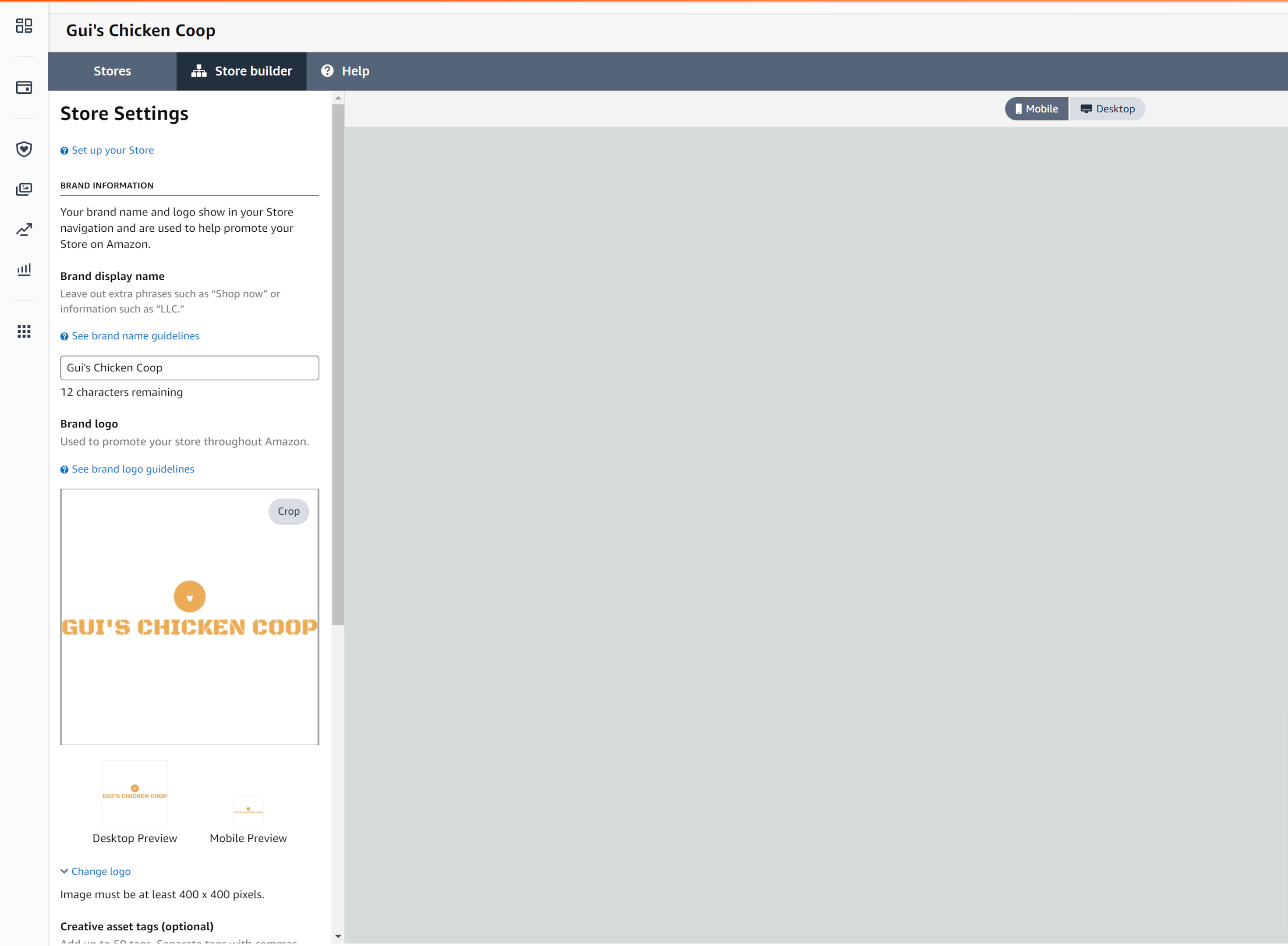Select the all apps/modules icon at sidebar bottom
Viewport: 1288px width, 946px height.
tap(24, 331)
